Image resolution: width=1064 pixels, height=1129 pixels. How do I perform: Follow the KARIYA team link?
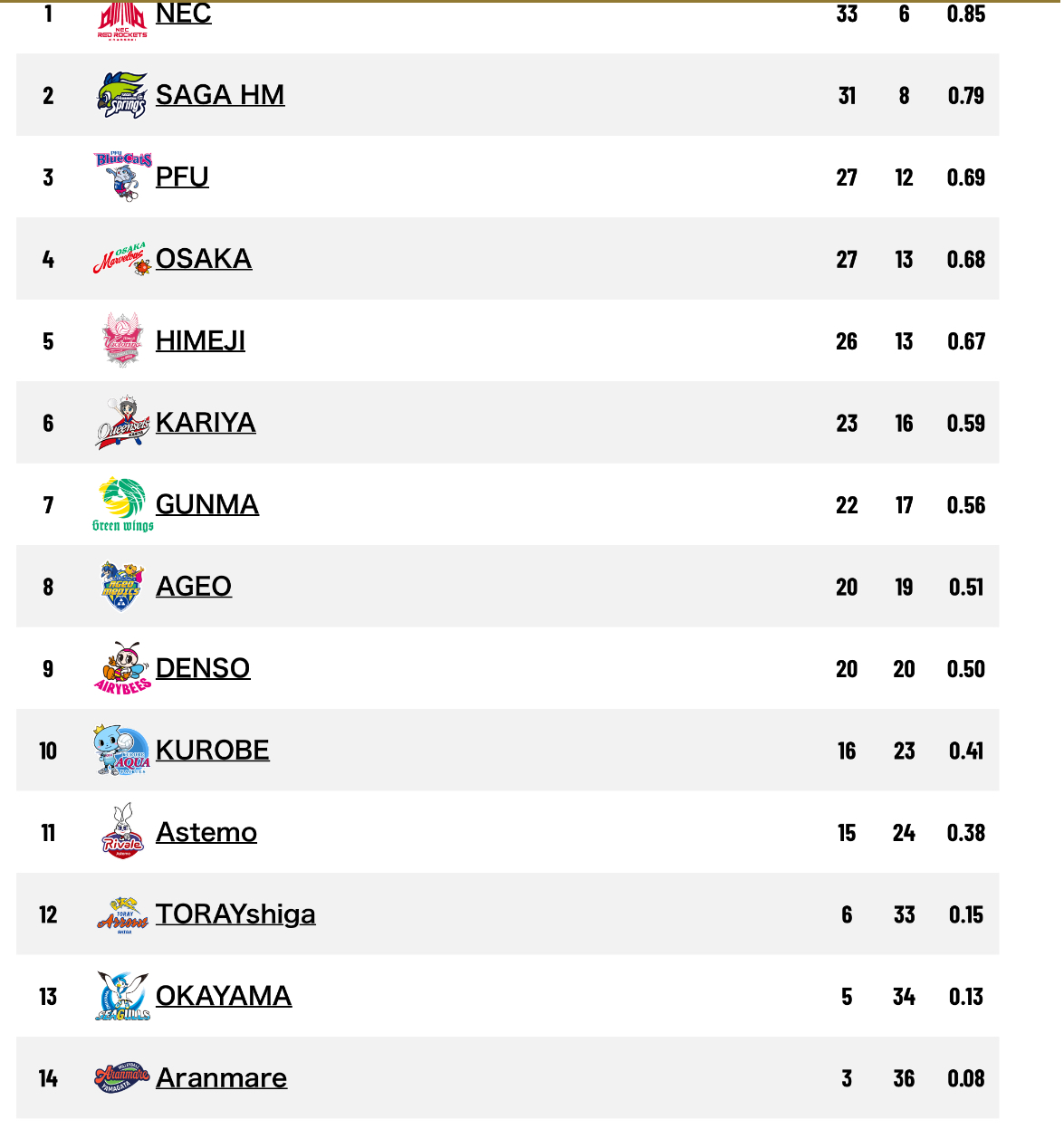[x=206, y=423]
